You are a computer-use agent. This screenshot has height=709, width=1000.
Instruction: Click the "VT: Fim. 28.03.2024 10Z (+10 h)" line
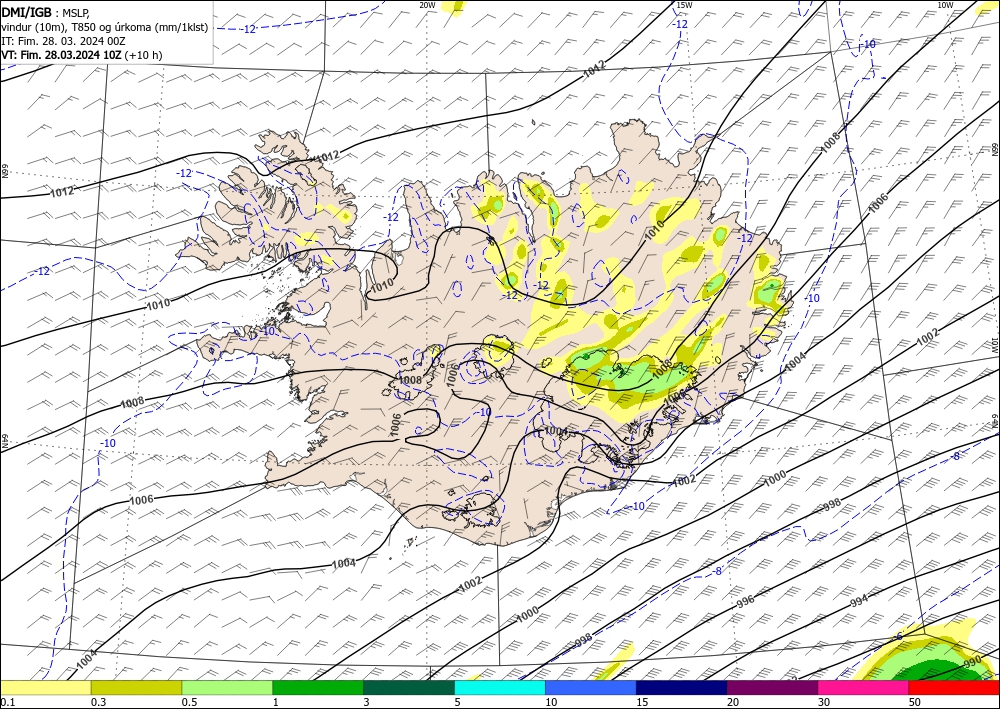point(82,55)
